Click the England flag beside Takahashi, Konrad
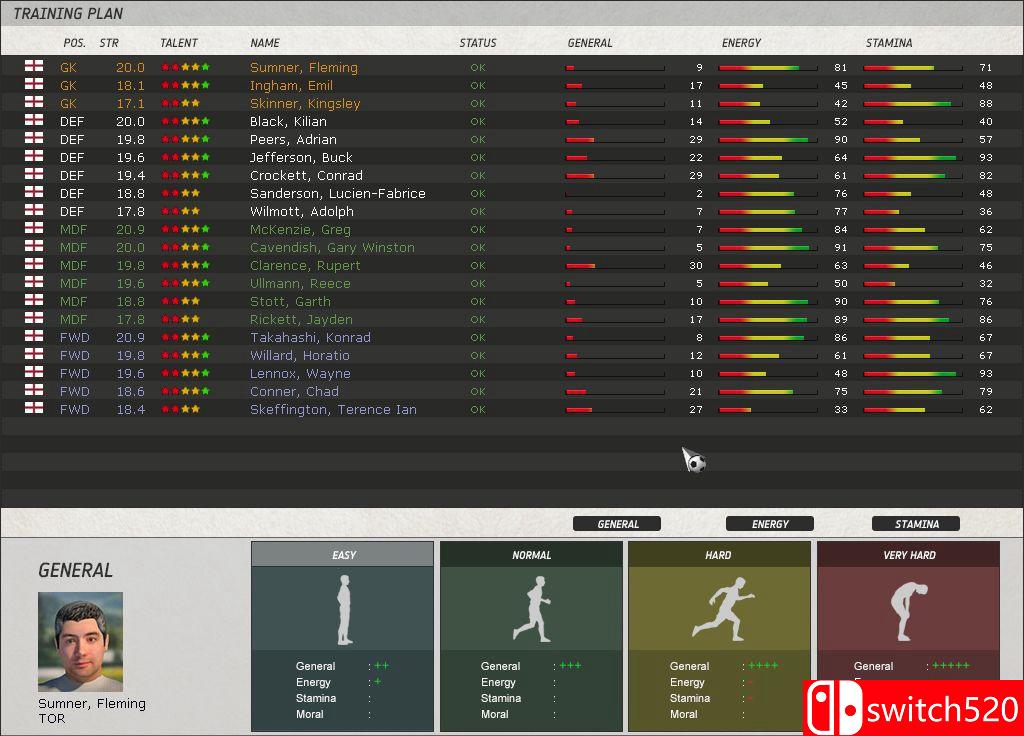The width and height of the screenshot is (1024, 736). (x=34, y=338)
